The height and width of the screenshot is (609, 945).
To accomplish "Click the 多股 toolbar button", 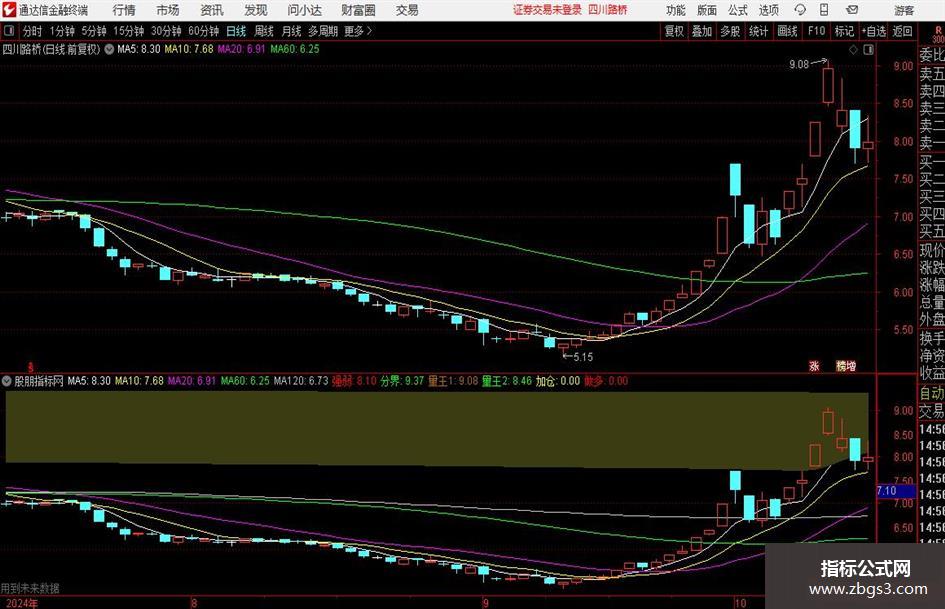I will (x=730, y=31).
